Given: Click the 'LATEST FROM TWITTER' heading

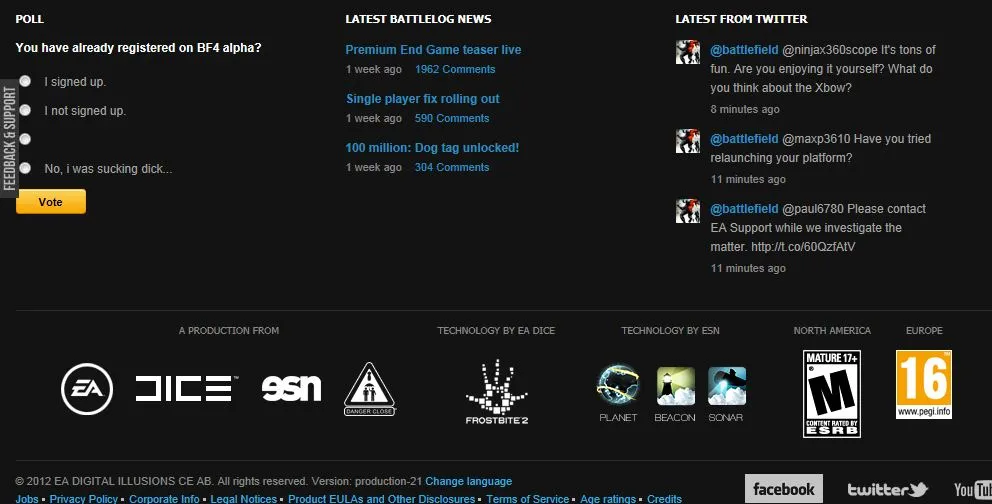Looking at the screenshot, I should tap(741, 19).
